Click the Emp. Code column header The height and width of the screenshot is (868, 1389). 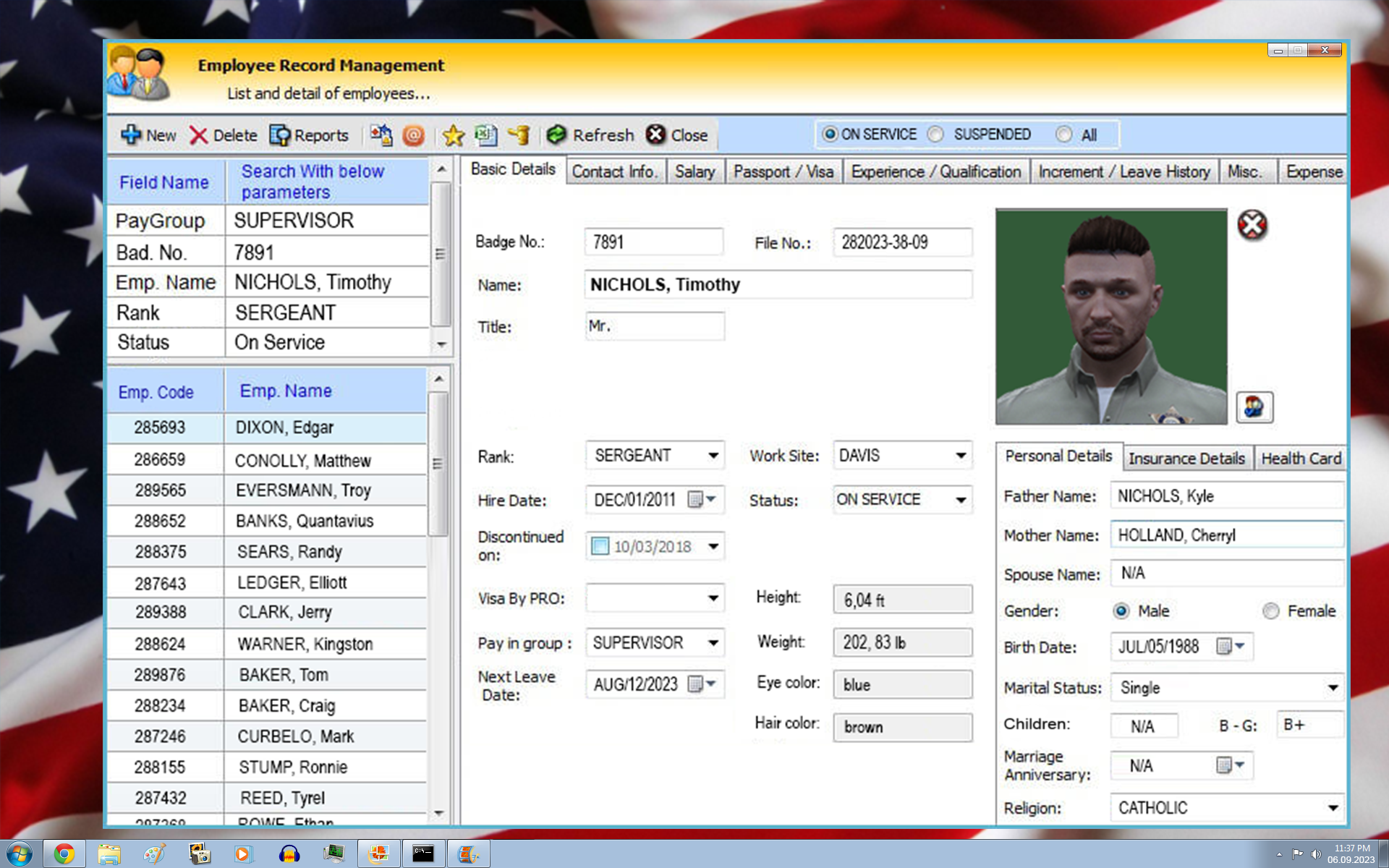pos(166,391)
